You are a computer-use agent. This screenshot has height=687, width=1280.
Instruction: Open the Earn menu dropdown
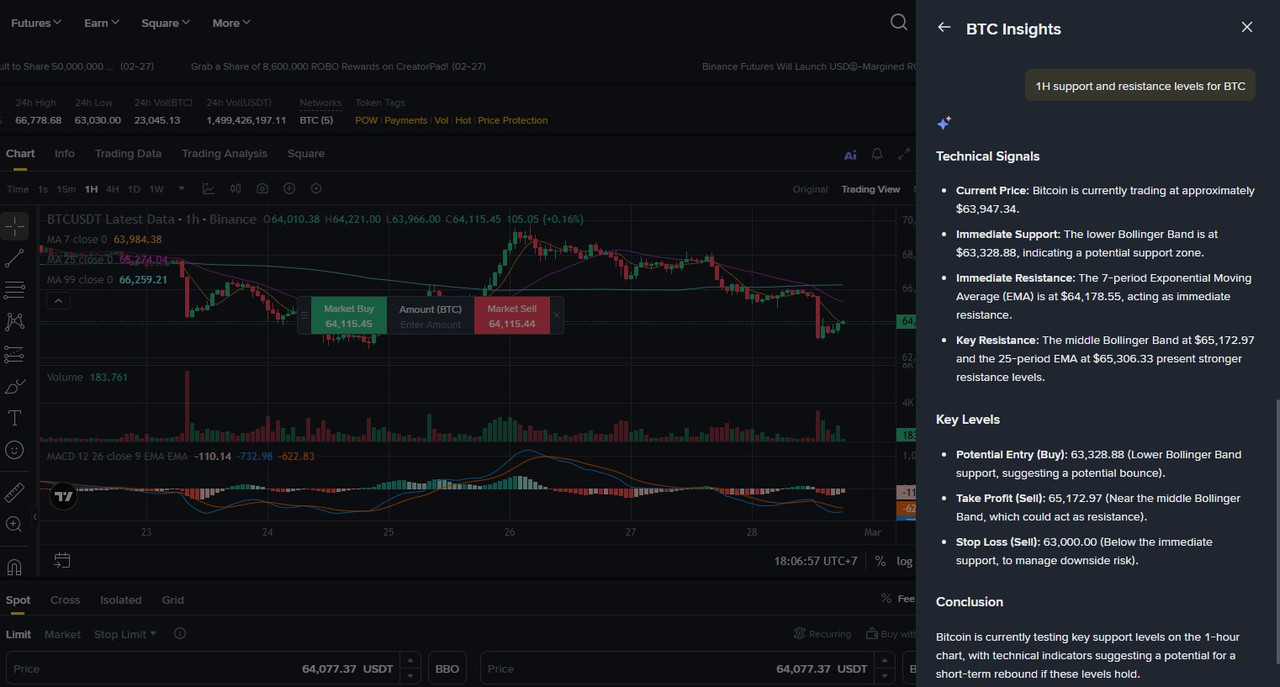point(102,22)
